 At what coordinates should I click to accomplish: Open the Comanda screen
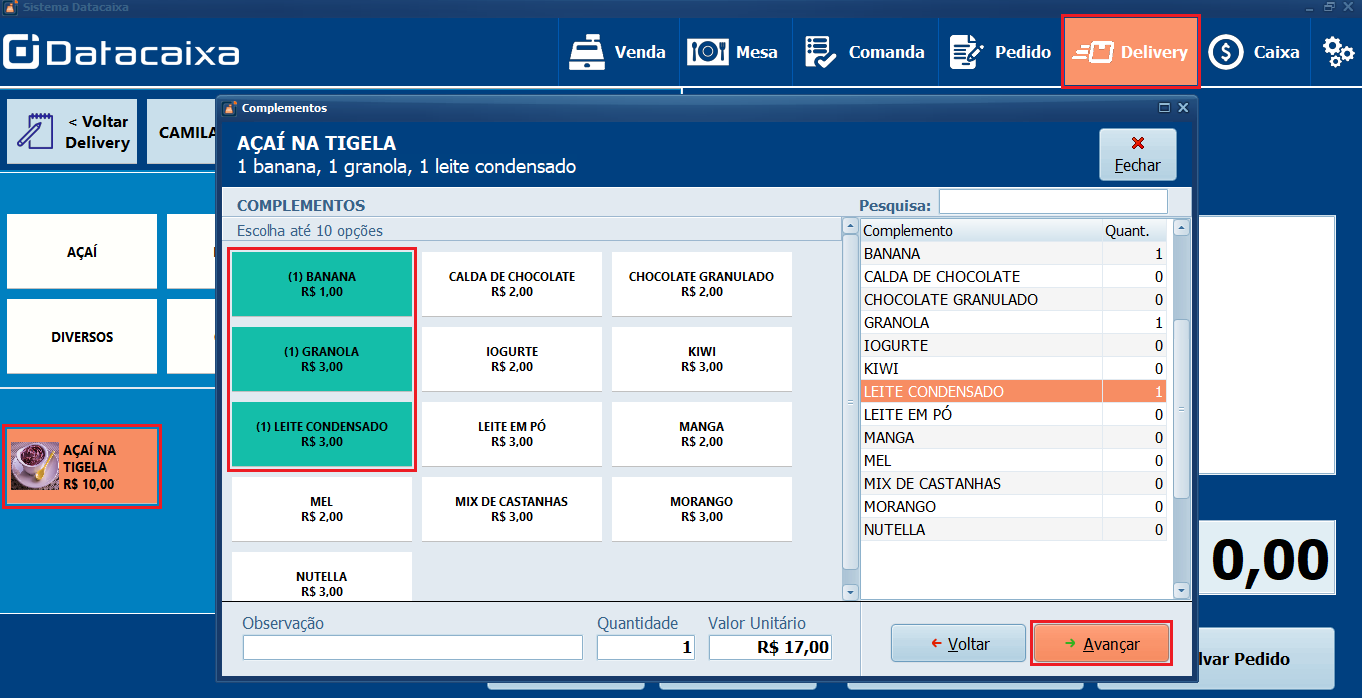click(864, 51)
